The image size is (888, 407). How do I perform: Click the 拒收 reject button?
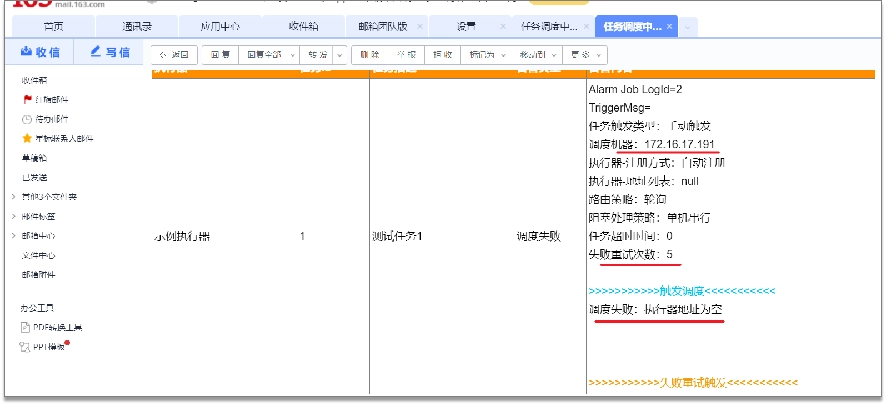tap(443, 55)
